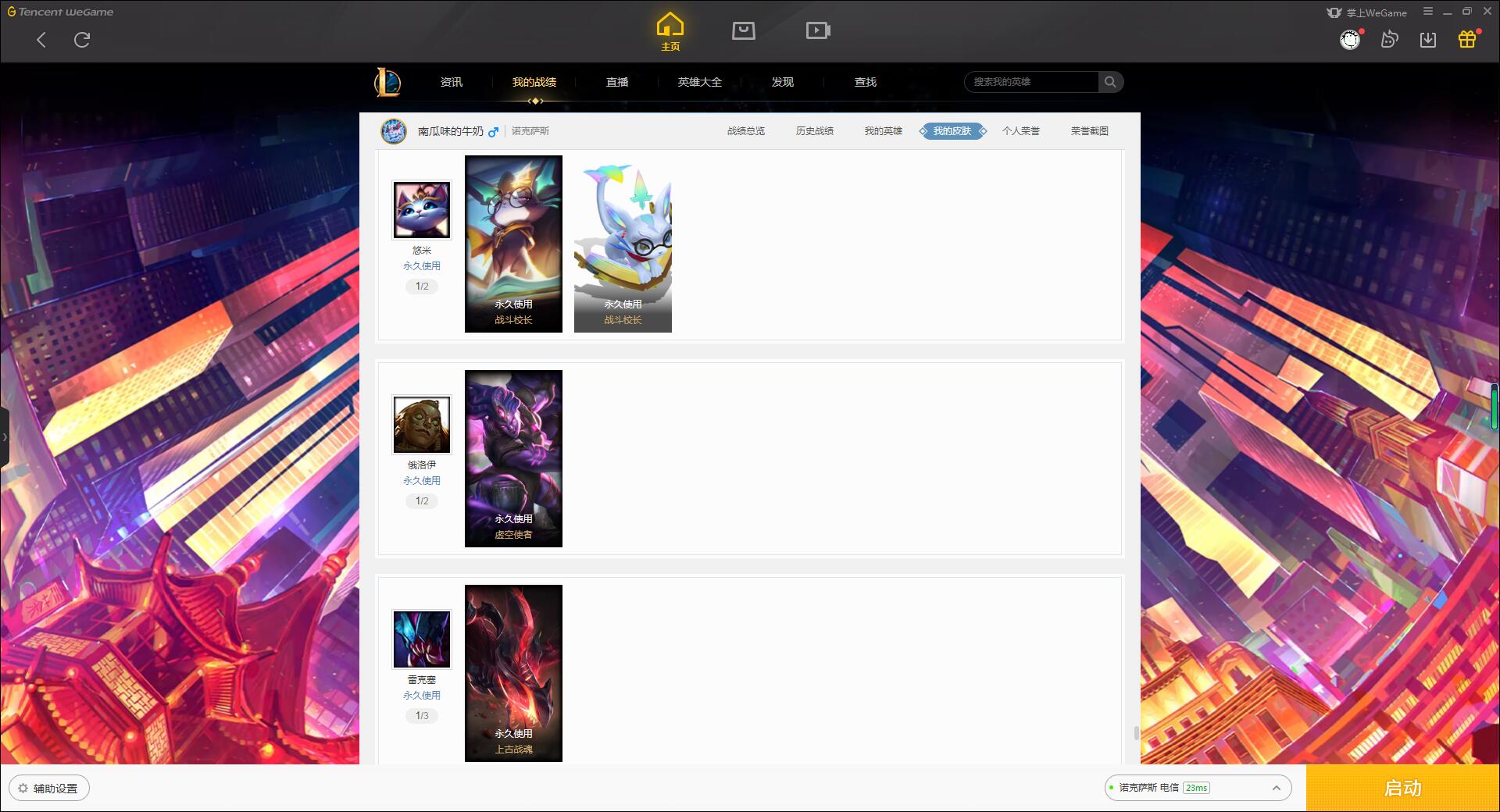Open the 悠米 战斗校长 skin card
This screenshot has width=1500, height=812.
tap(513, 244)
